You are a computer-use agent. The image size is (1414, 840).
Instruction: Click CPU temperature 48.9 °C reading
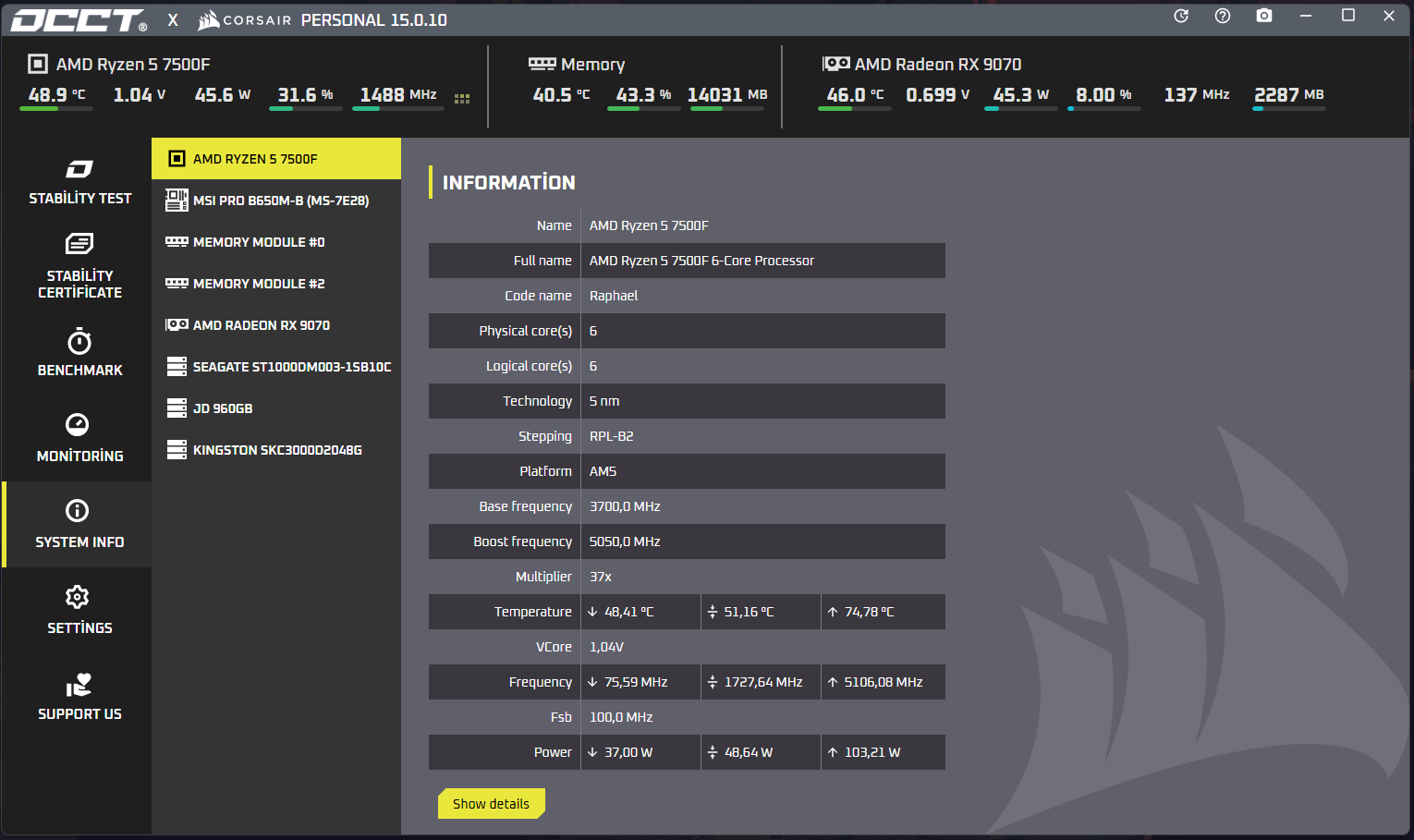pyautogui.click(x=56, y=95)
